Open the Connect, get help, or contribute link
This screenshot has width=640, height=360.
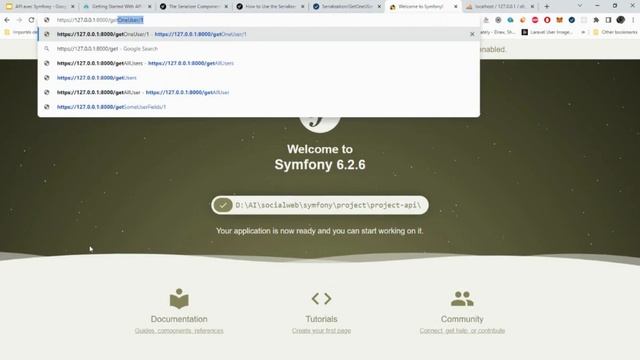click(462, 331)
